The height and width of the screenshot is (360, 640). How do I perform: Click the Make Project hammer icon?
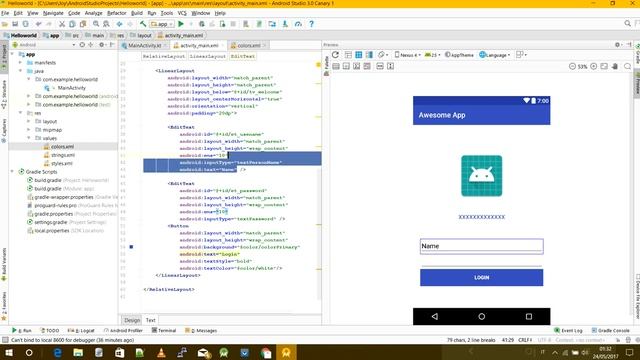143,24
